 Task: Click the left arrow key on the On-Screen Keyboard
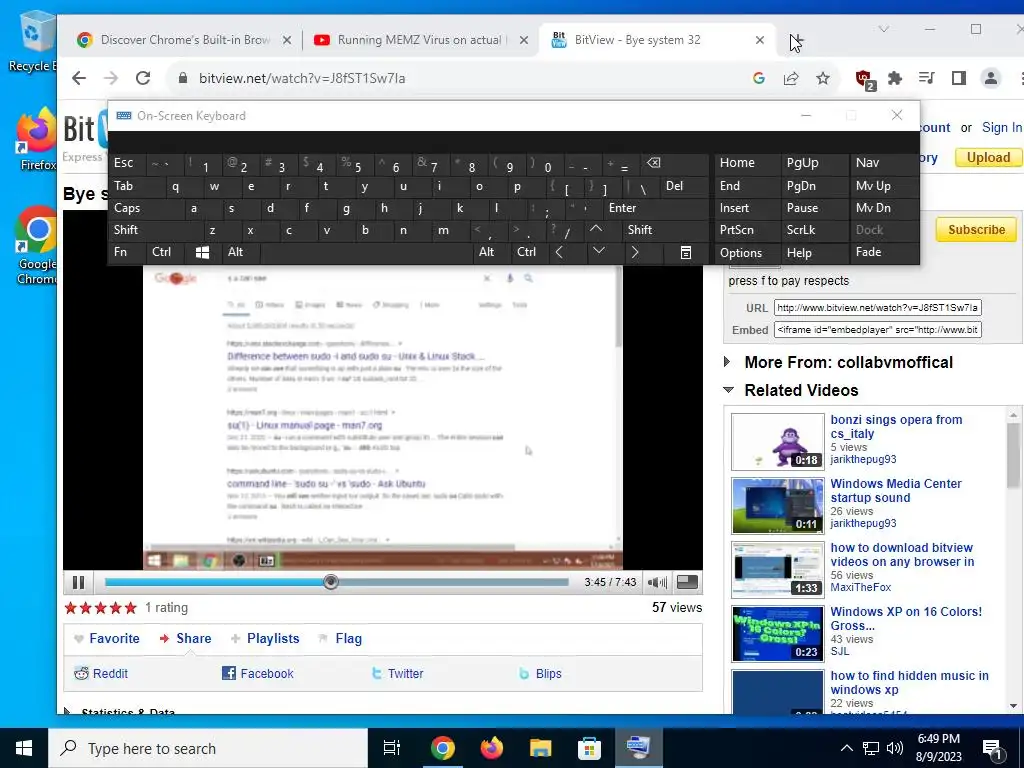559,252
